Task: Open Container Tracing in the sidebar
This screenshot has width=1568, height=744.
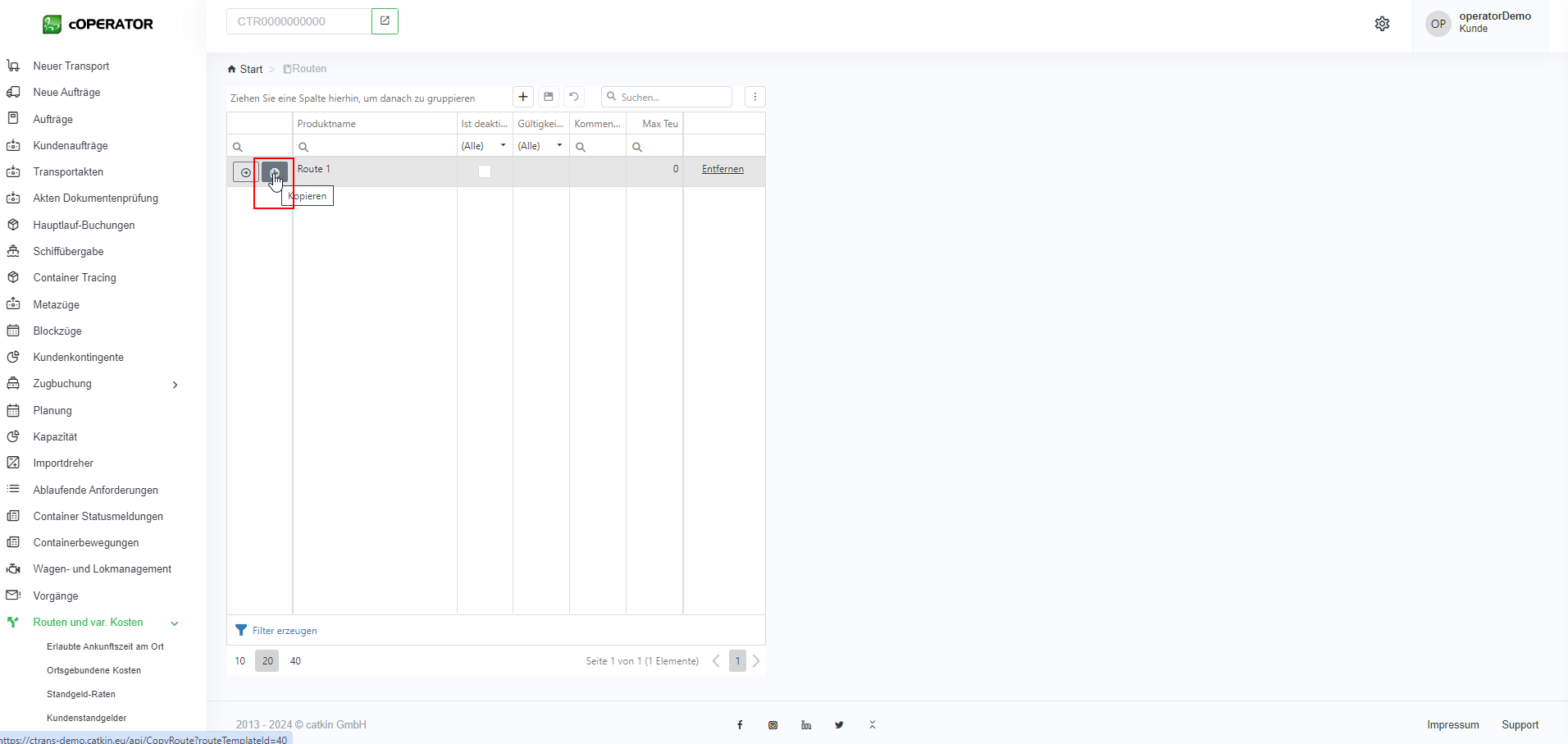Action: pyautogui.click(x=75, y=278)
